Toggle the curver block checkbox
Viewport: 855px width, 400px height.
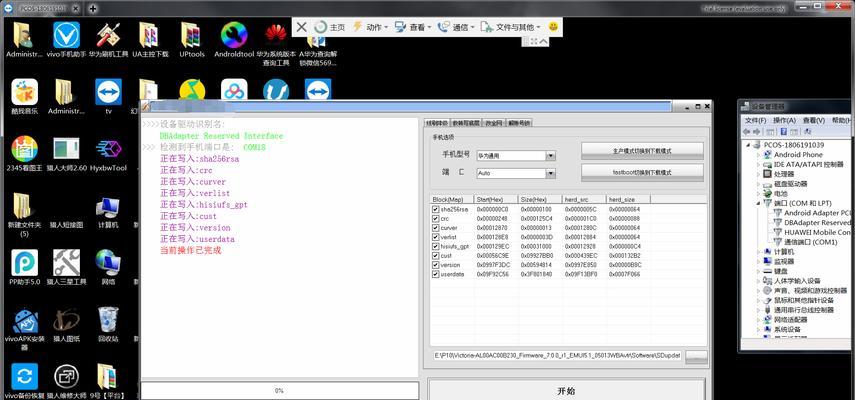435,228
